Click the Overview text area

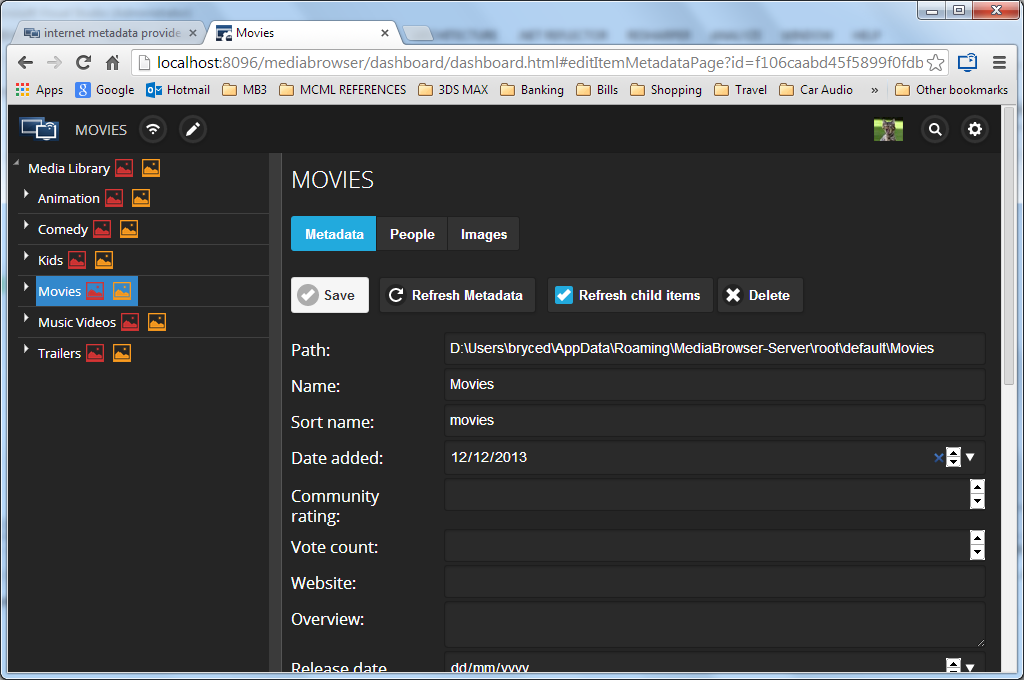pyautogui.click(x=714, y=624)
